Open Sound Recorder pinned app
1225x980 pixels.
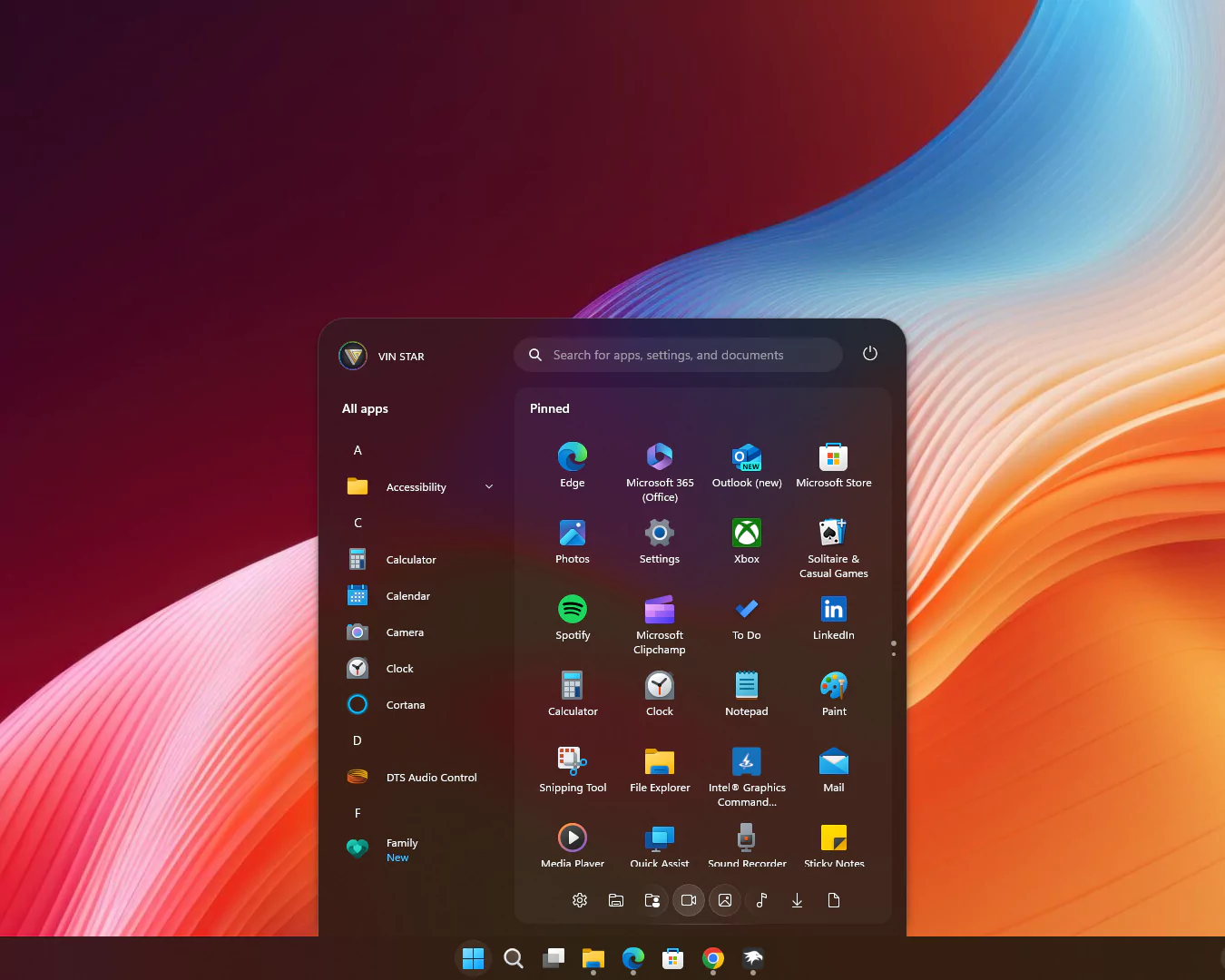click(x=747, y=844)
